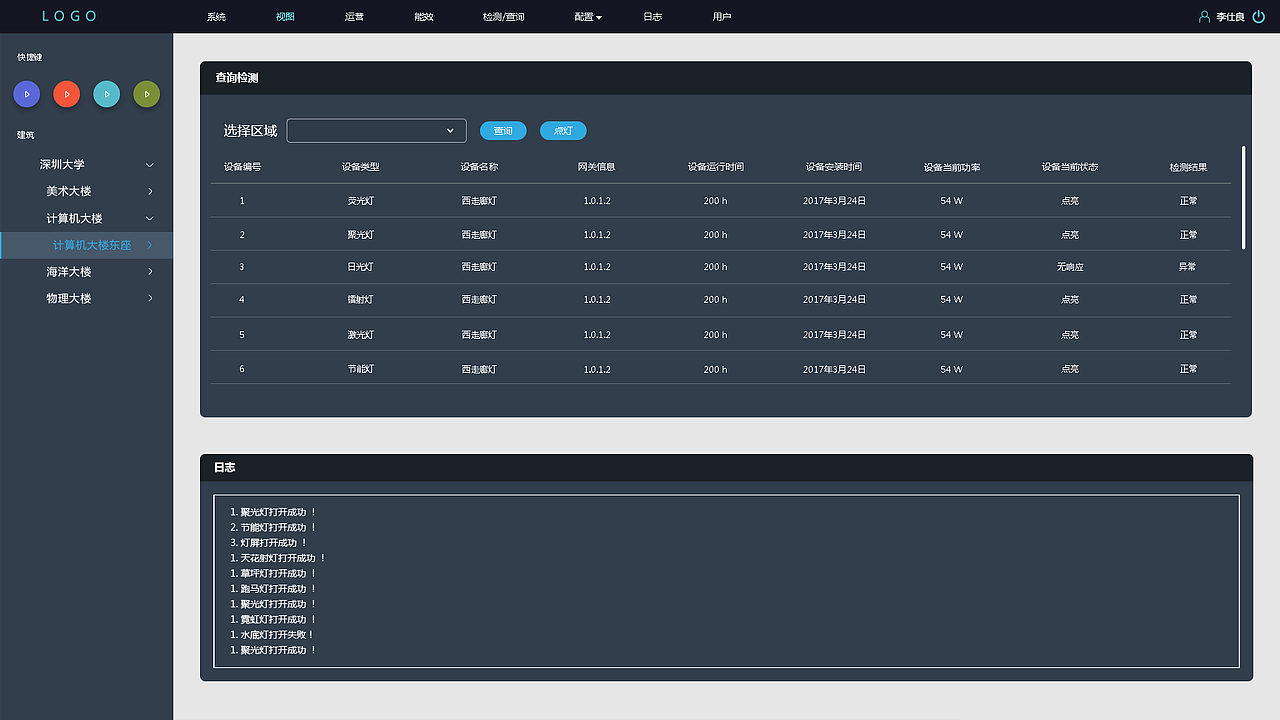Click the olive green quick-access play button
1280x720 pixels.
[x=146, y=94]
